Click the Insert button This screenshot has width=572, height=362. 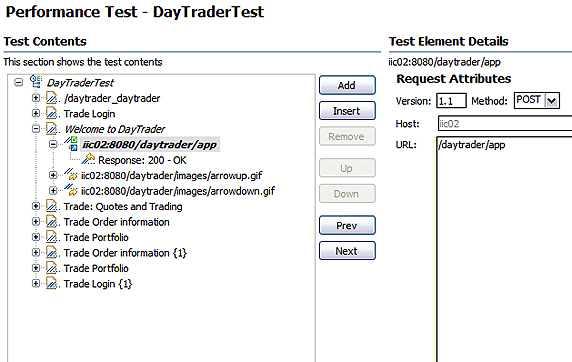[x=347, y=111]
